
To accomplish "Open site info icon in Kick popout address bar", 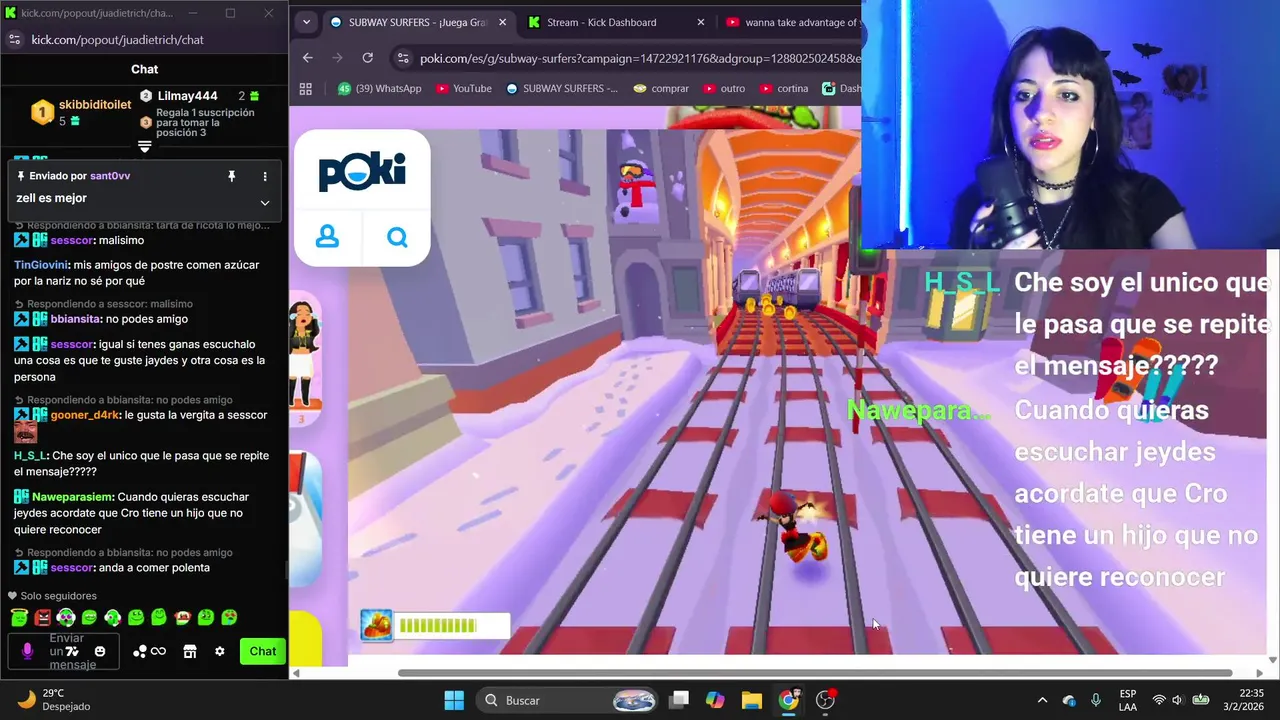I will (14, 39).
